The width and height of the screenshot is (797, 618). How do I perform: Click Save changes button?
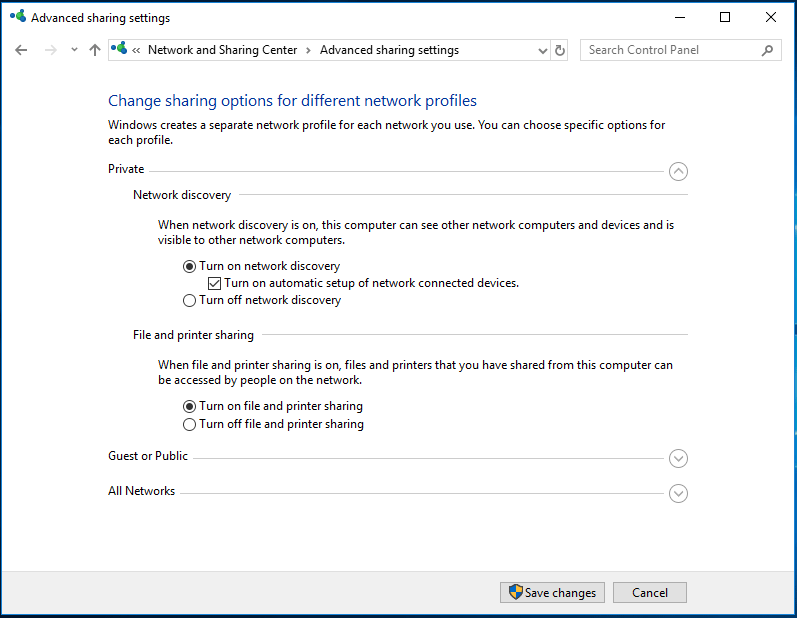[x=552, y=593]
